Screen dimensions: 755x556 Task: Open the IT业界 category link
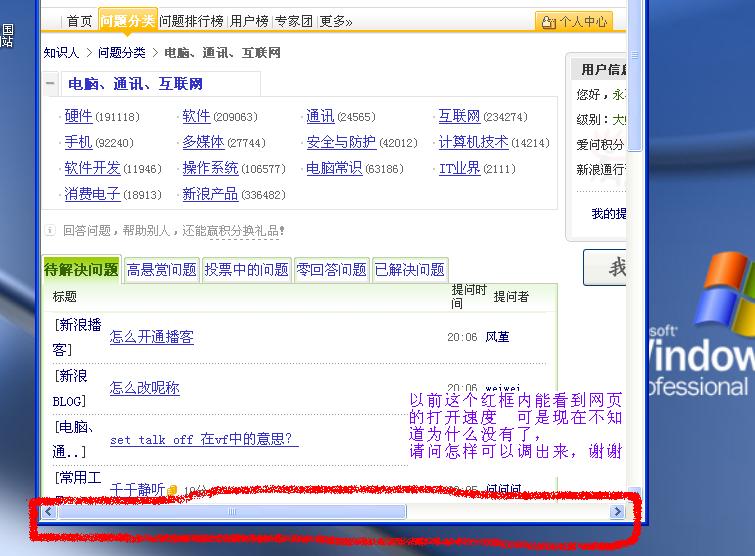coord(459,168)
